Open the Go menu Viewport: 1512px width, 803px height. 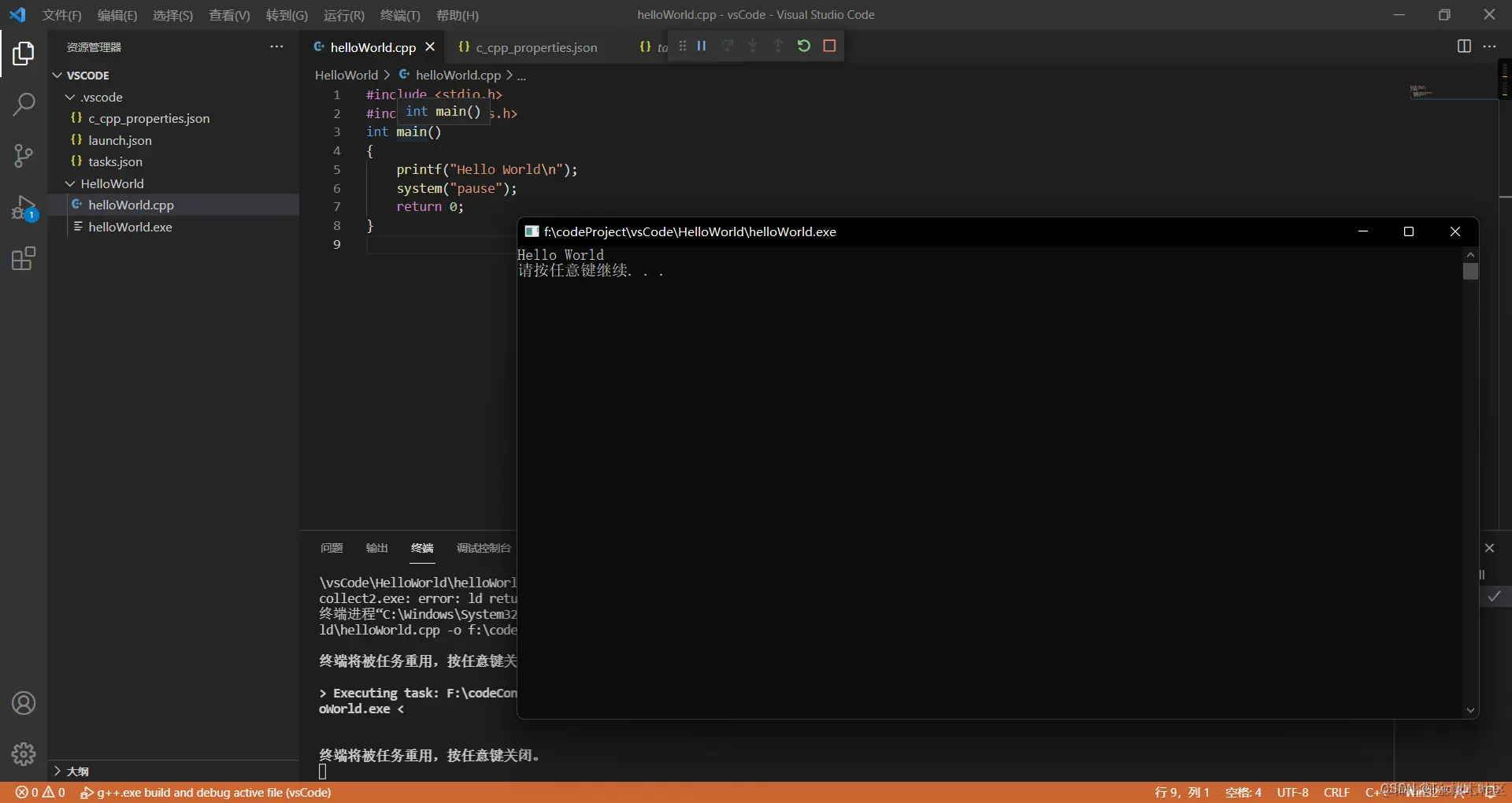(x=287, y=15)
